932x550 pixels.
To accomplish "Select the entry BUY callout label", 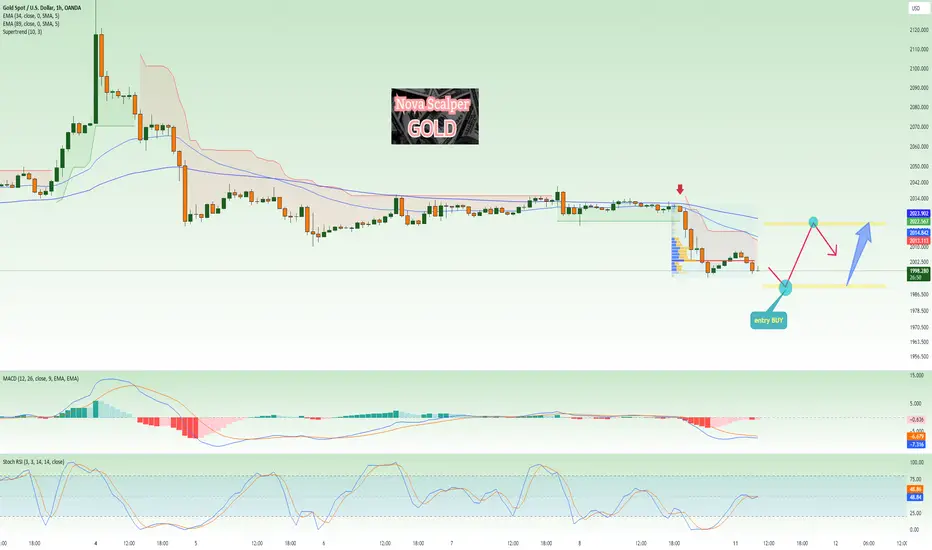I will pos(769,320).
